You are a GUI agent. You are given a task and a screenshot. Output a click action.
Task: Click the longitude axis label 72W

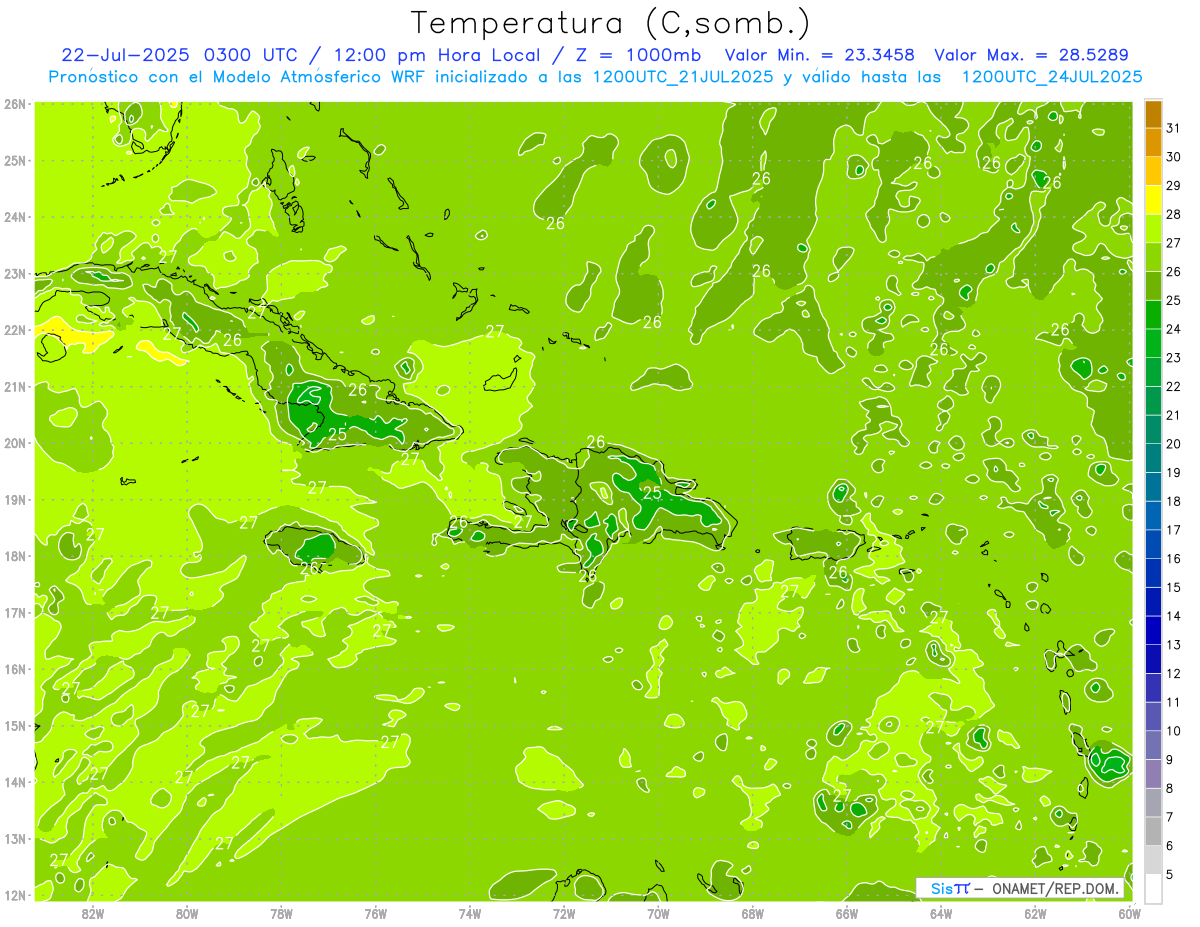point(564,913)
